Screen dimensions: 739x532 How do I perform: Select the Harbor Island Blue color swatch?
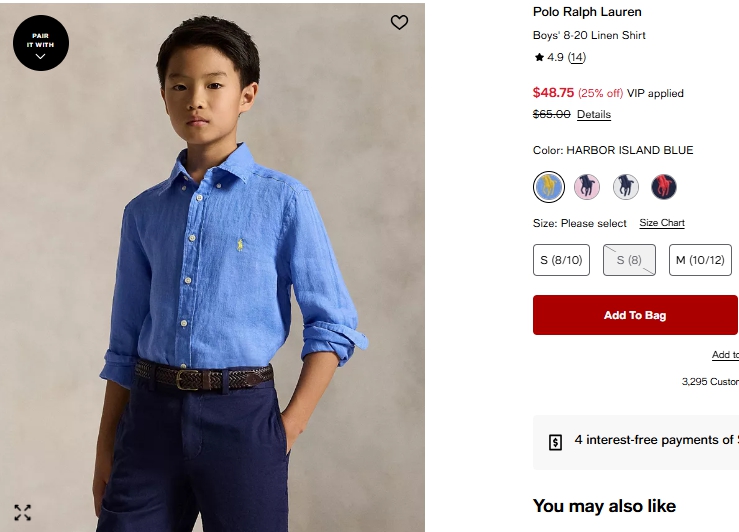tap(549, 186)
